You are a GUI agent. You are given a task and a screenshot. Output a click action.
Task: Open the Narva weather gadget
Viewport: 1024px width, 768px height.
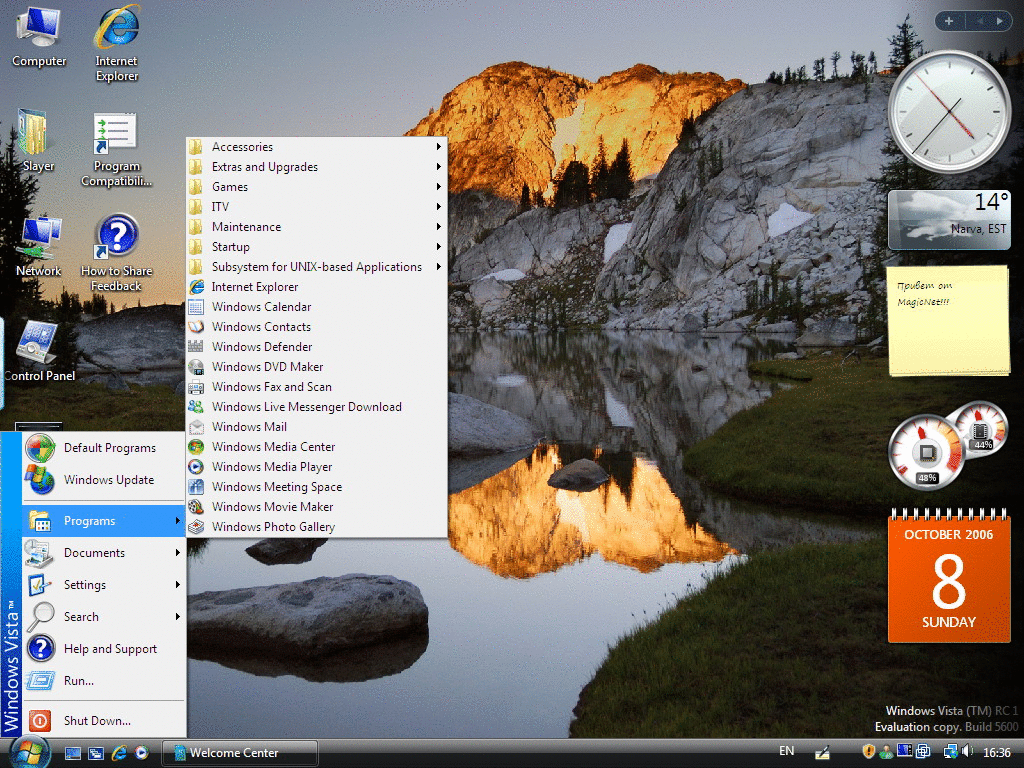pyautogui.click(x=949, y=219)
